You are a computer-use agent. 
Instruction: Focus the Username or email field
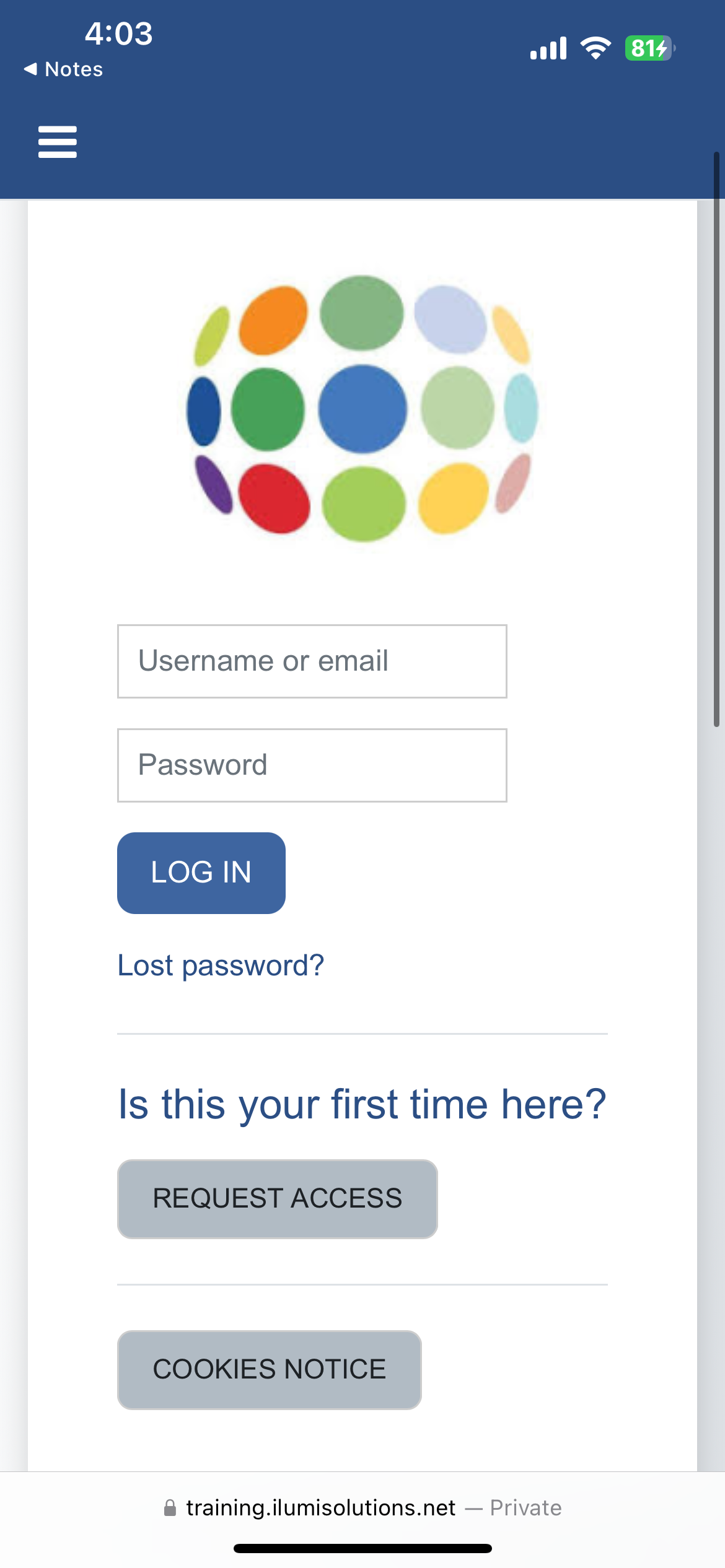pos(312,661)
